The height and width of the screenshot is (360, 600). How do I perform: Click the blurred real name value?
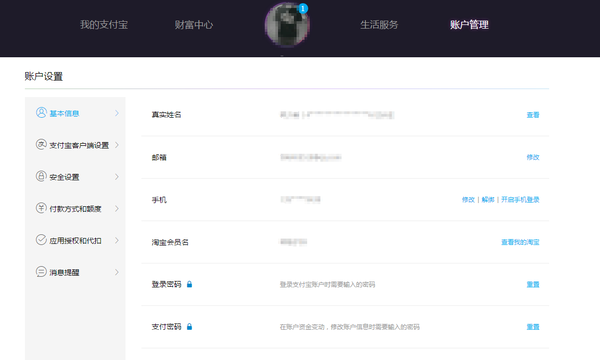tap(337, 115)
